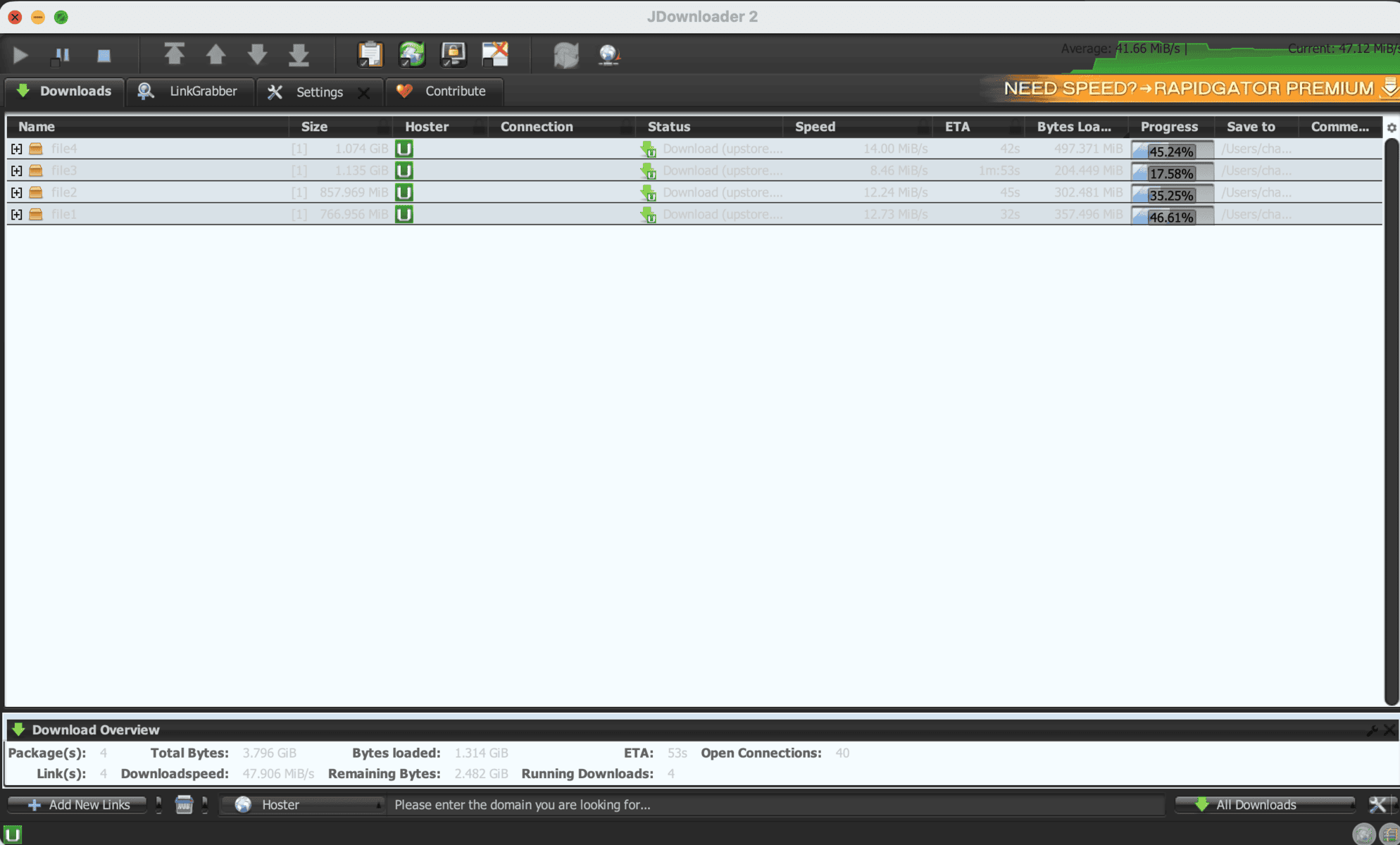Open the arrow menu beside clear list icon

tap(205, 804)
